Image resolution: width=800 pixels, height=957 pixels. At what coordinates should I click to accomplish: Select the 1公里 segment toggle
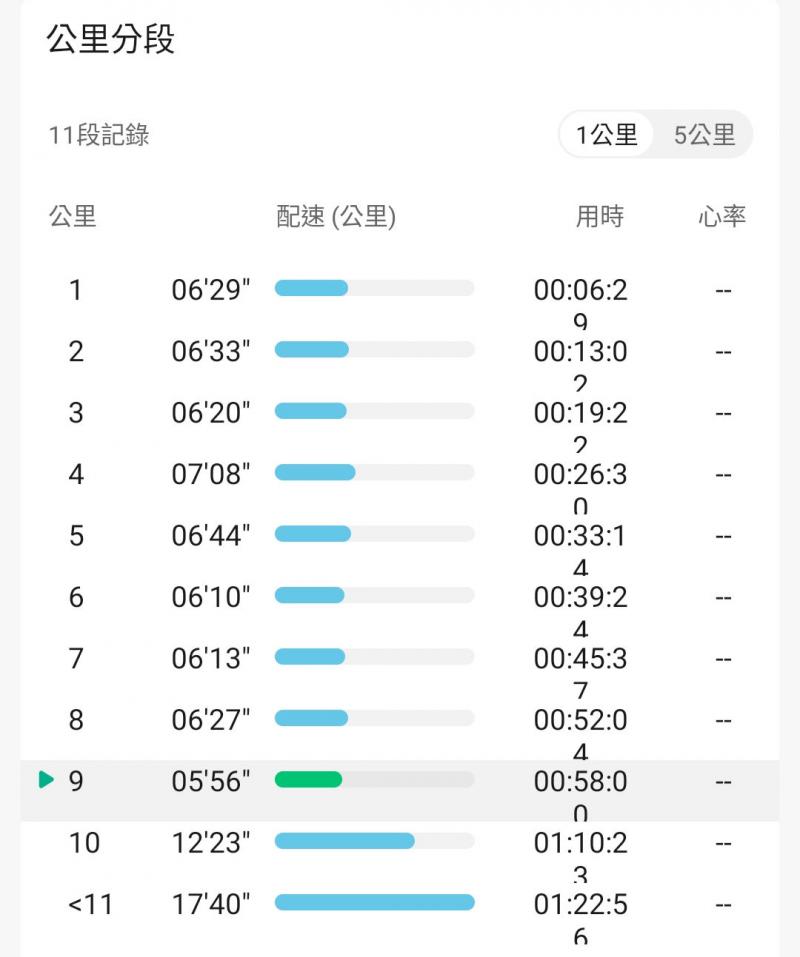pos(606,135)
